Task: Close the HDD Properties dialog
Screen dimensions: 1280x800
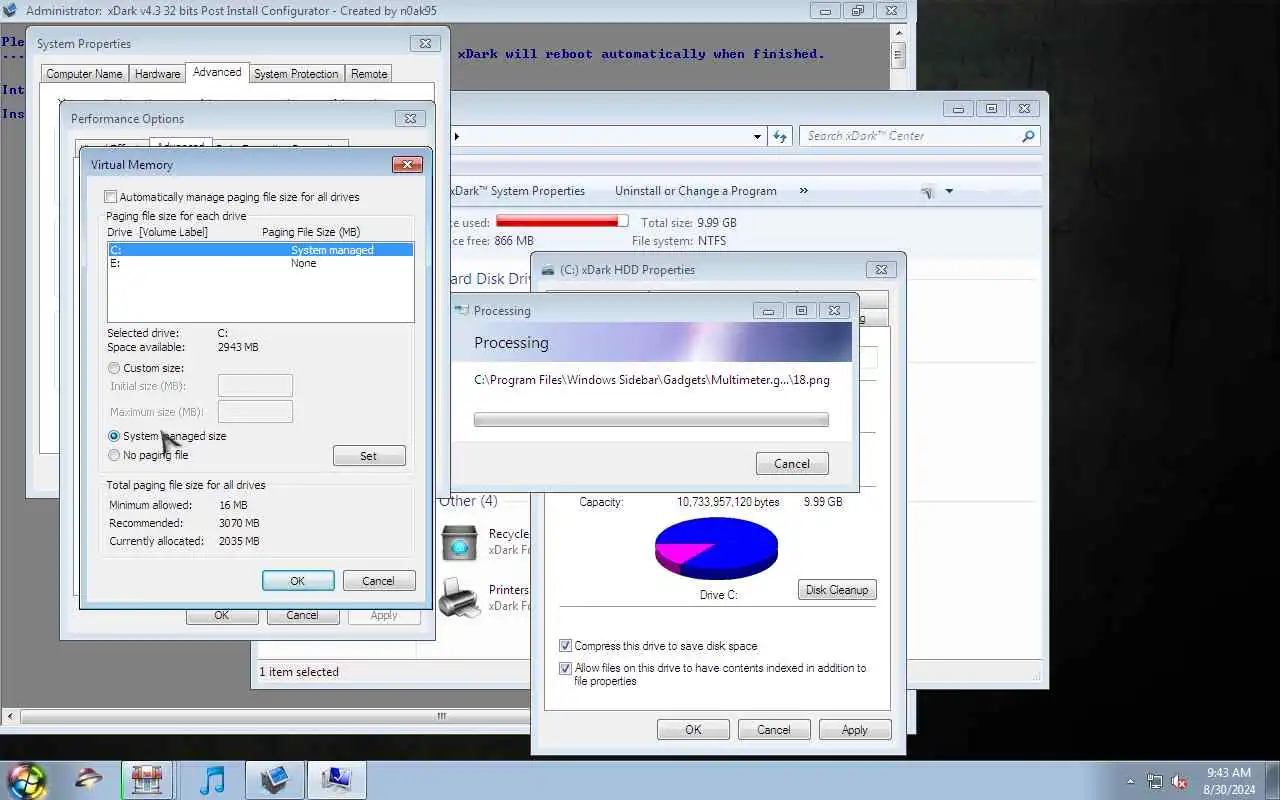Action: [x=881, y=270]
